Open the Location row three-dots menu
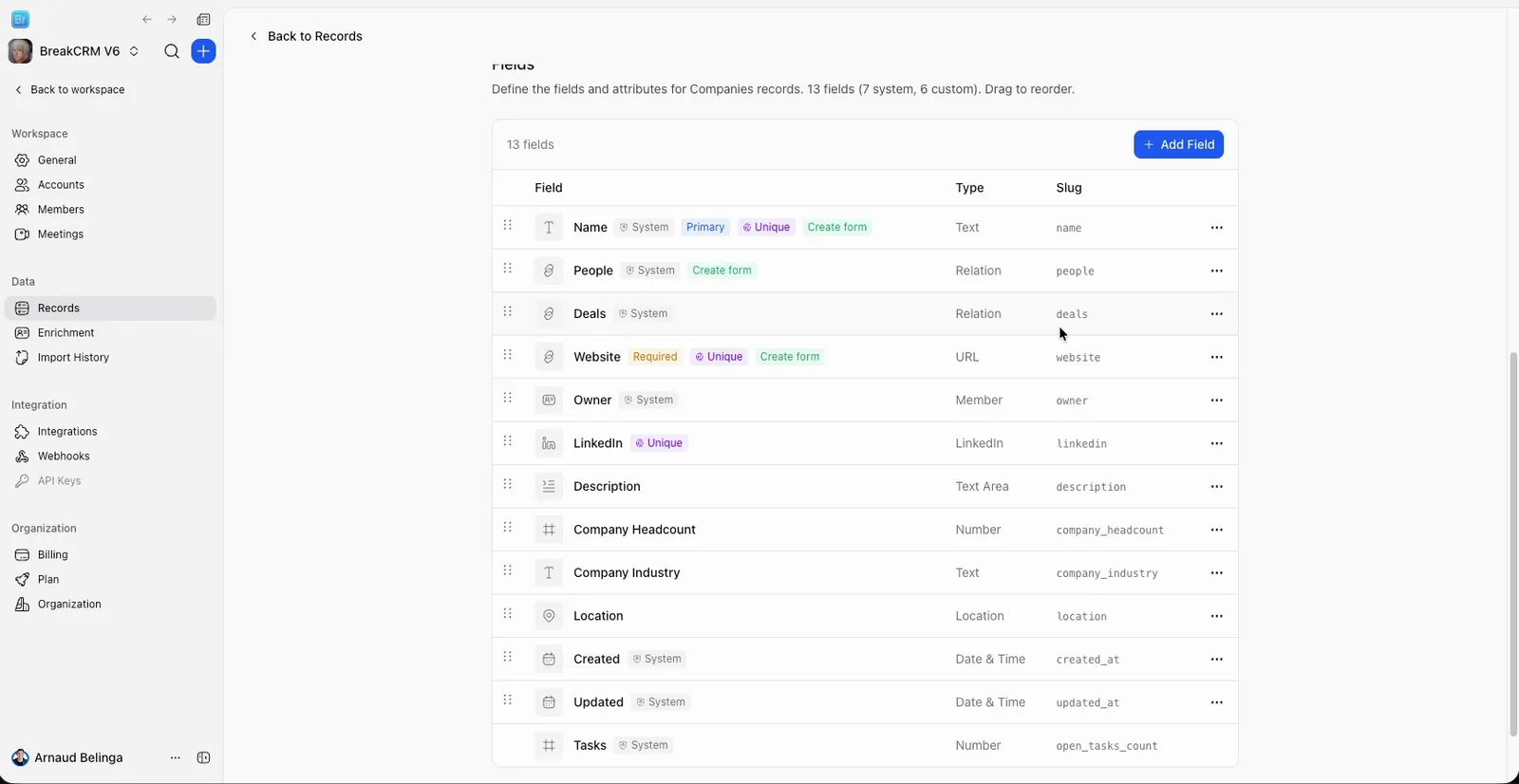 (1216, 616)
